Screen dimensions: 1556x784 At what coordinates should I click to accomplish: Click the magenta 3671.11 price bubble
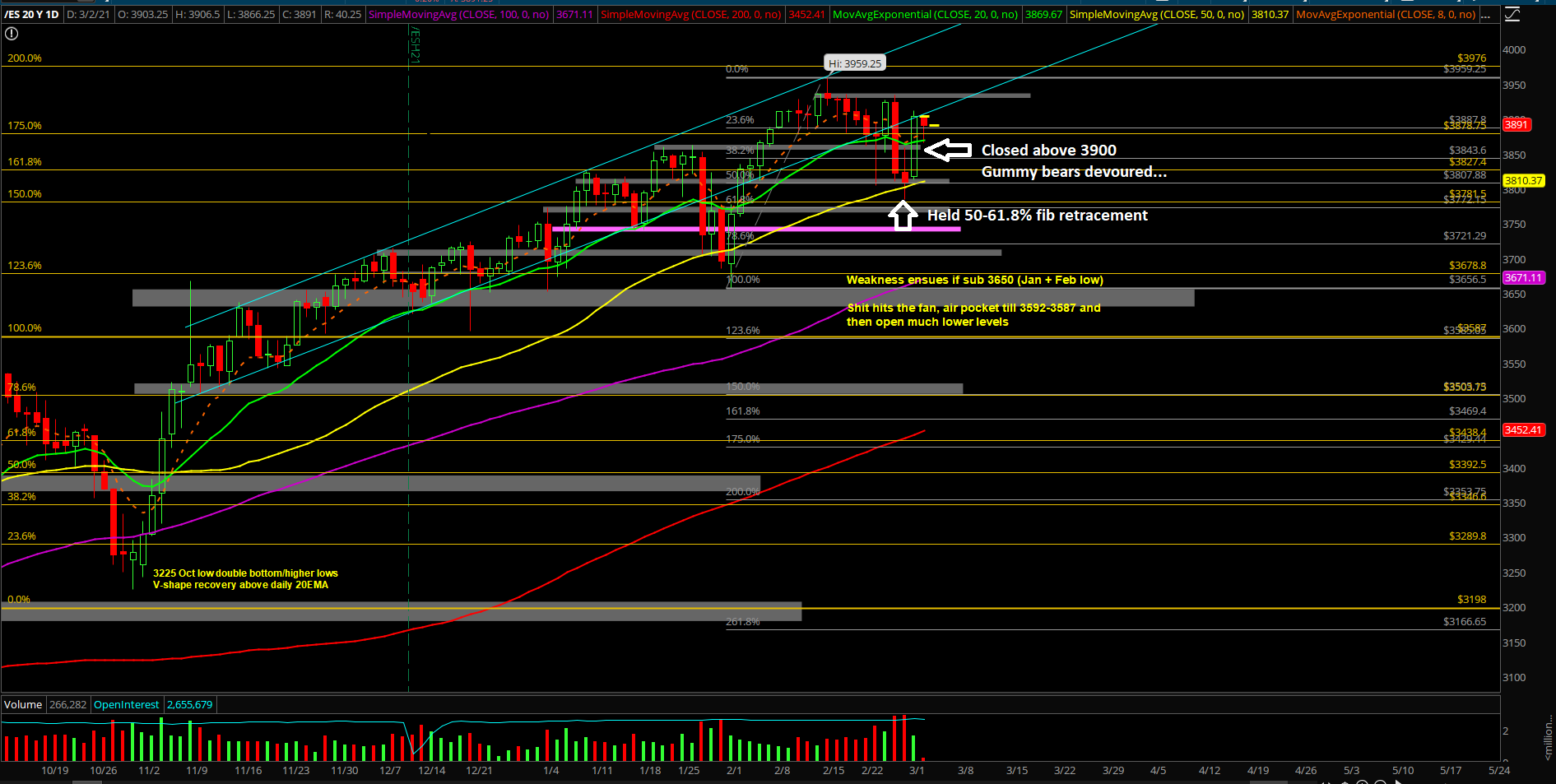pyautogui.click(x=1523, y=278)
